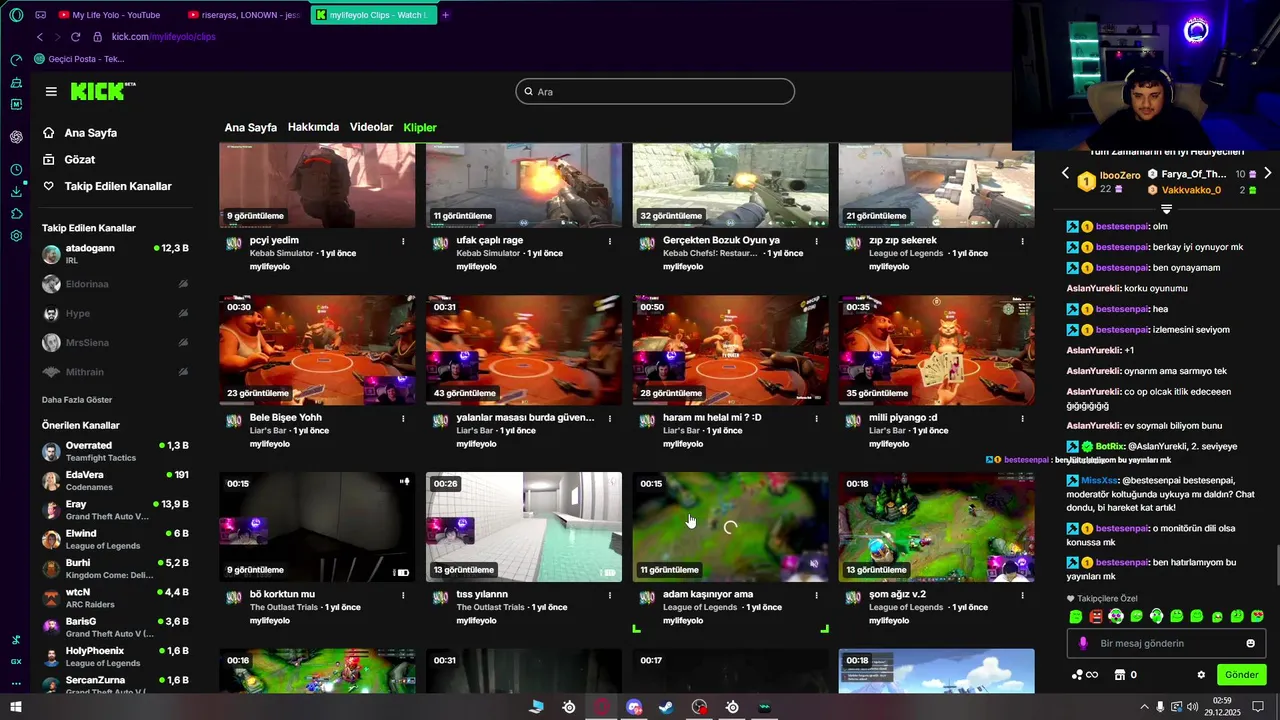
Task: Open Opera's main menu icon
Action: (x=16, y=15)
